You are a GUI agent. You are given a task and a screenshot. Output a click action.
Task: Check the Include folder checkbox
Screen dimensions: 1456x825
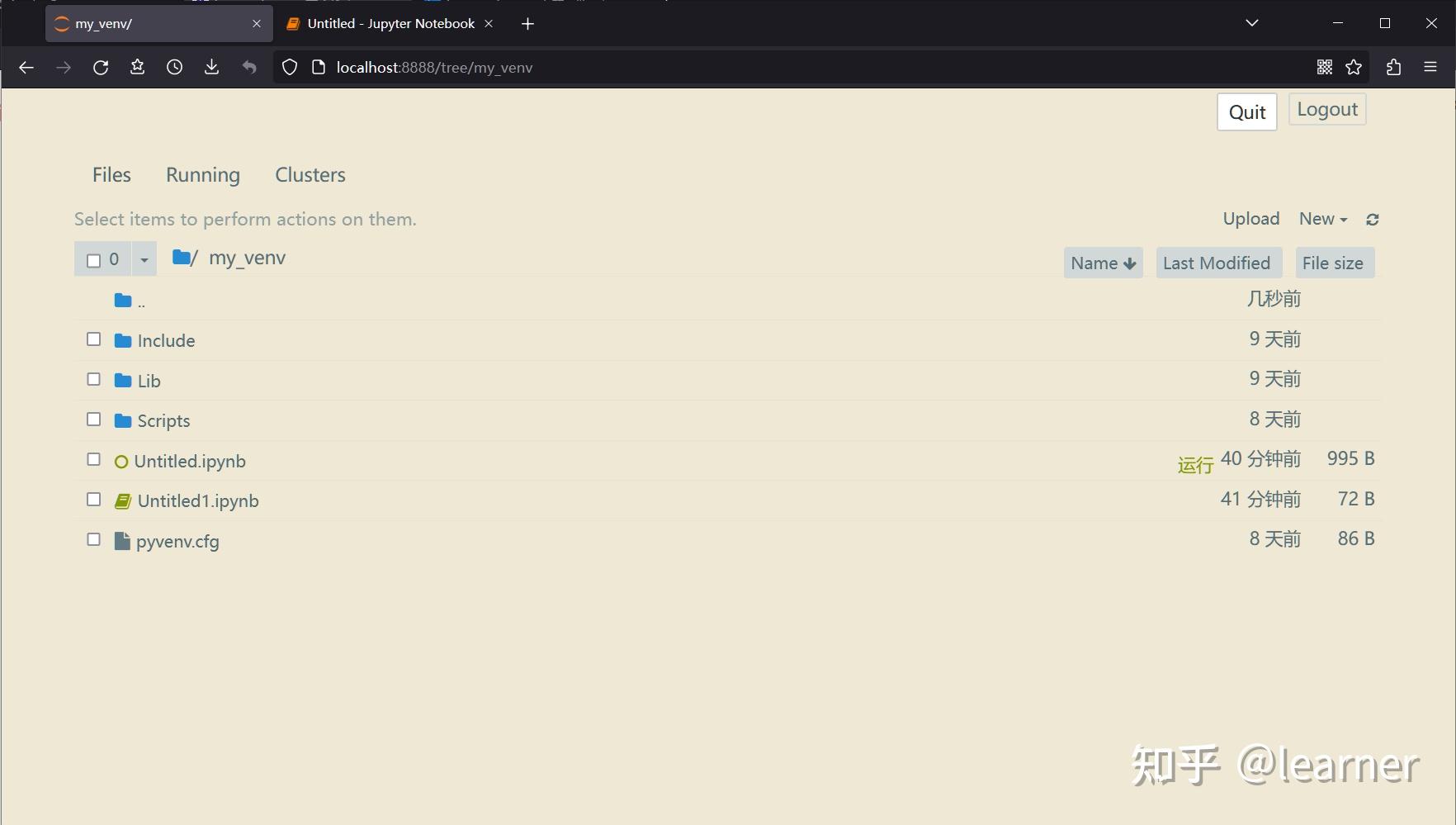(x=94, y=339)
